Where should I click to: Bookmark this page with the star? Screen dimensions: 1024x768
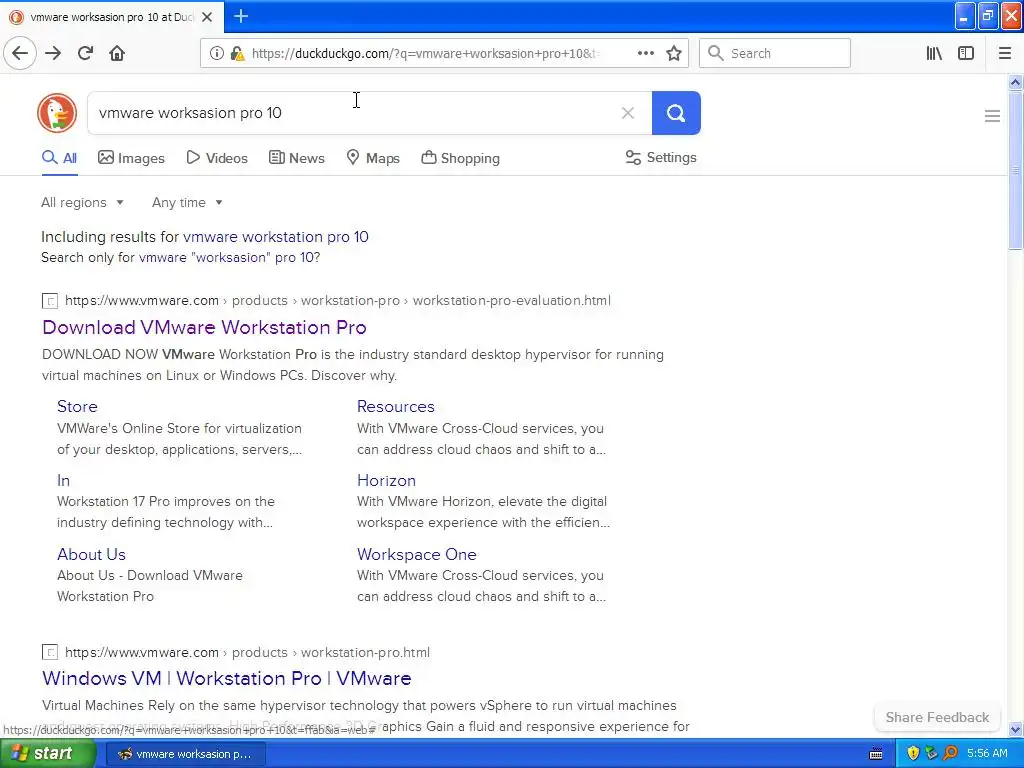click(x=674, y=53)
